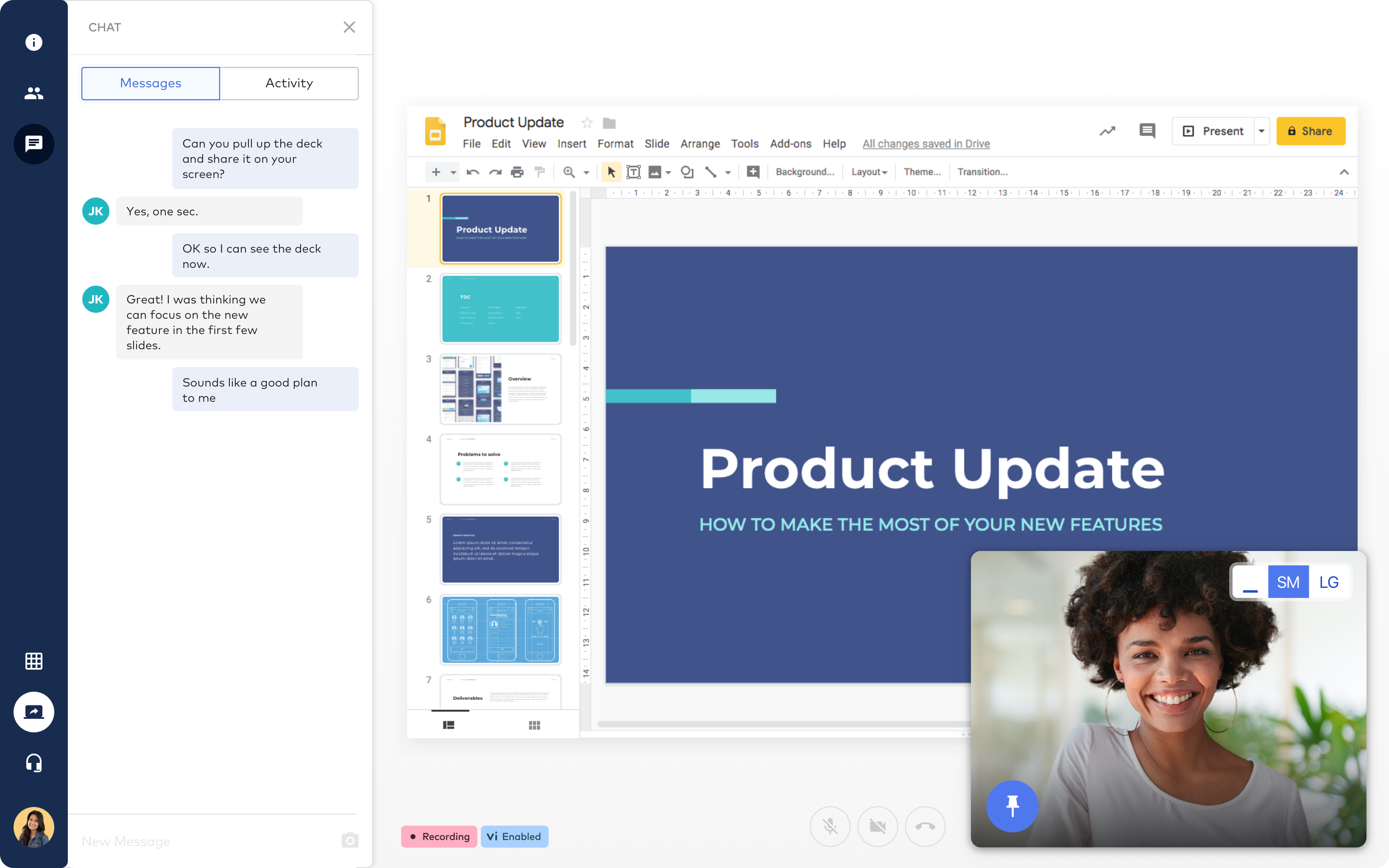
Task: Select the Shape tool
Action: (687, 172)
